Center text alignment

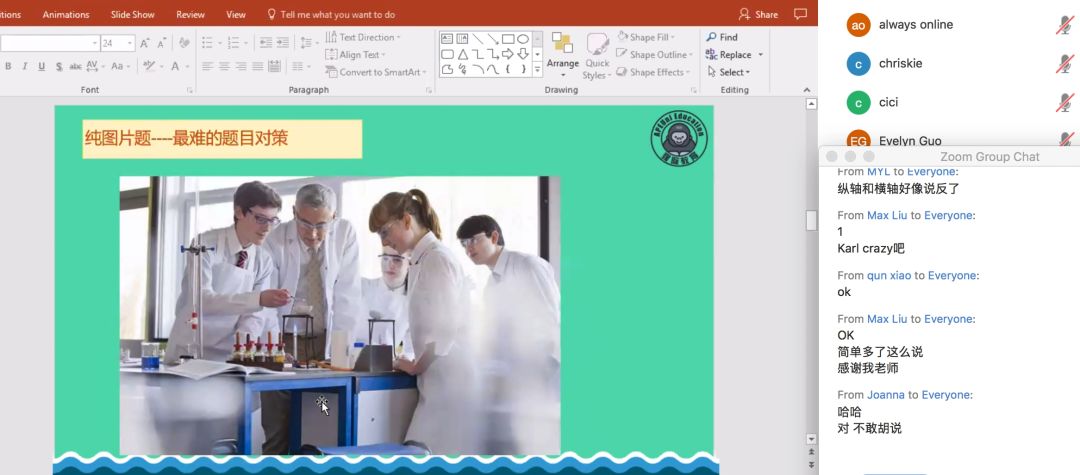pyautogui.click(x=225, y=66)
